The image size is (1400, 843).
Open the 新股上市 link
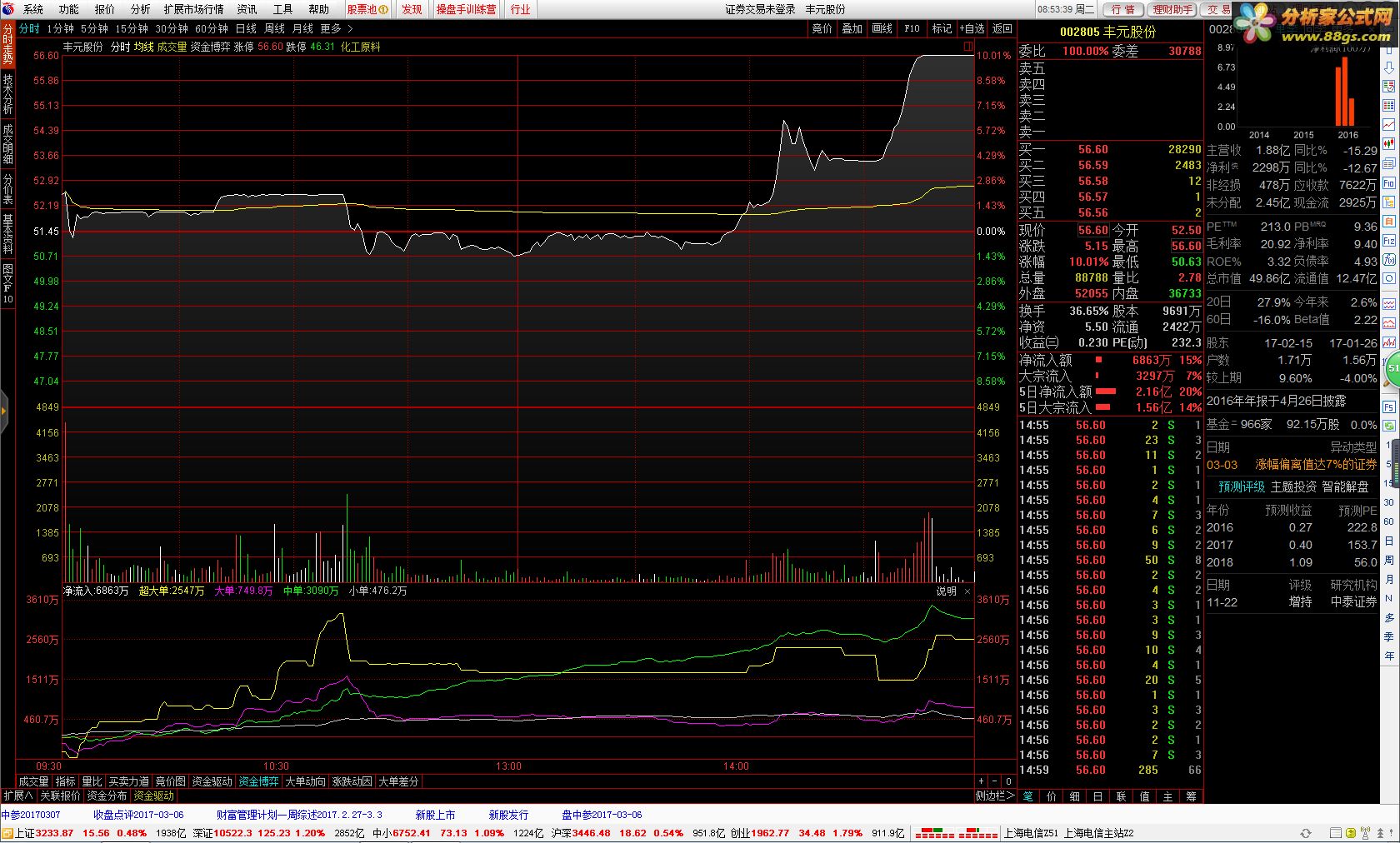435,815
